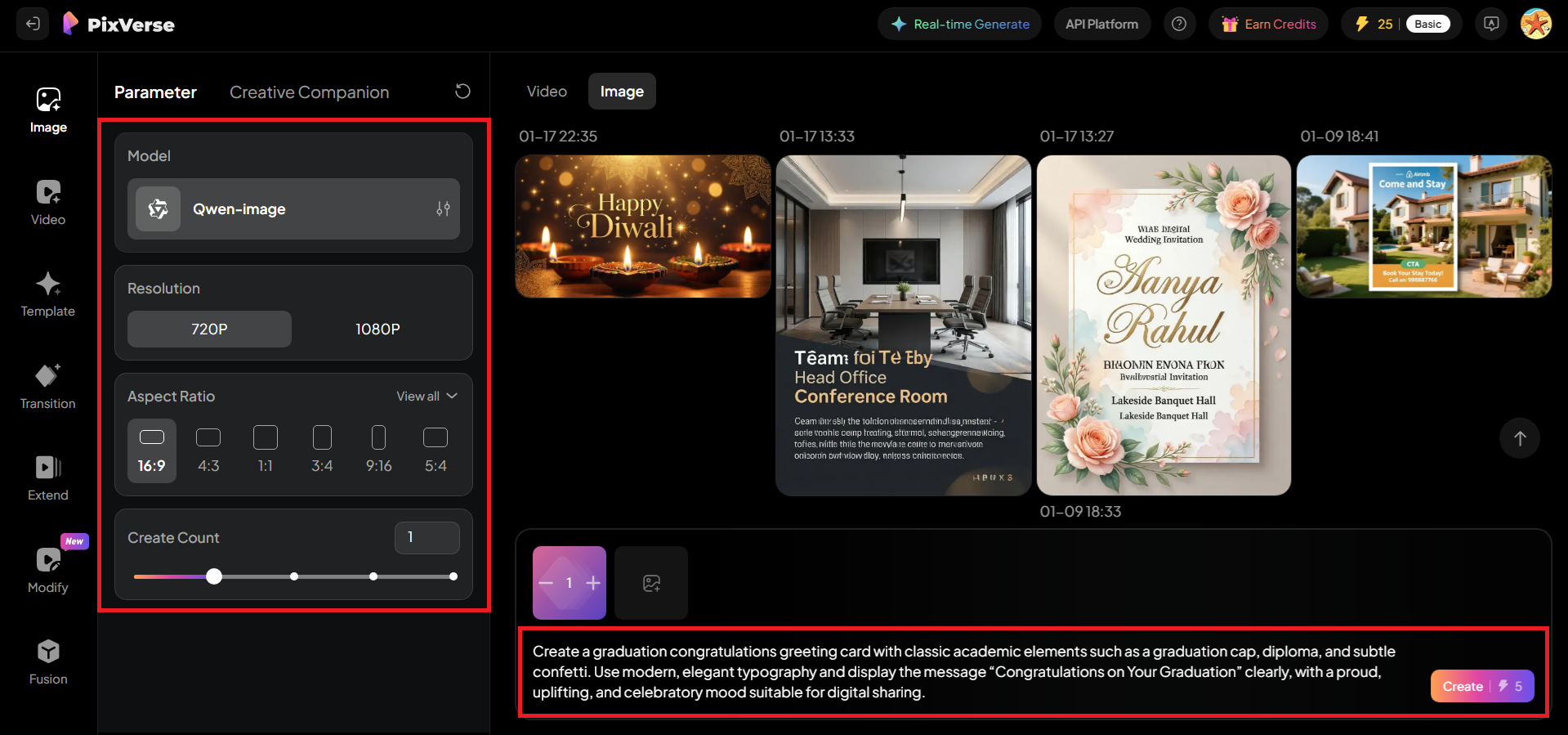Select the Image results tab
This screenshot has width=1568, height=735.
click(x=622, y=92)
